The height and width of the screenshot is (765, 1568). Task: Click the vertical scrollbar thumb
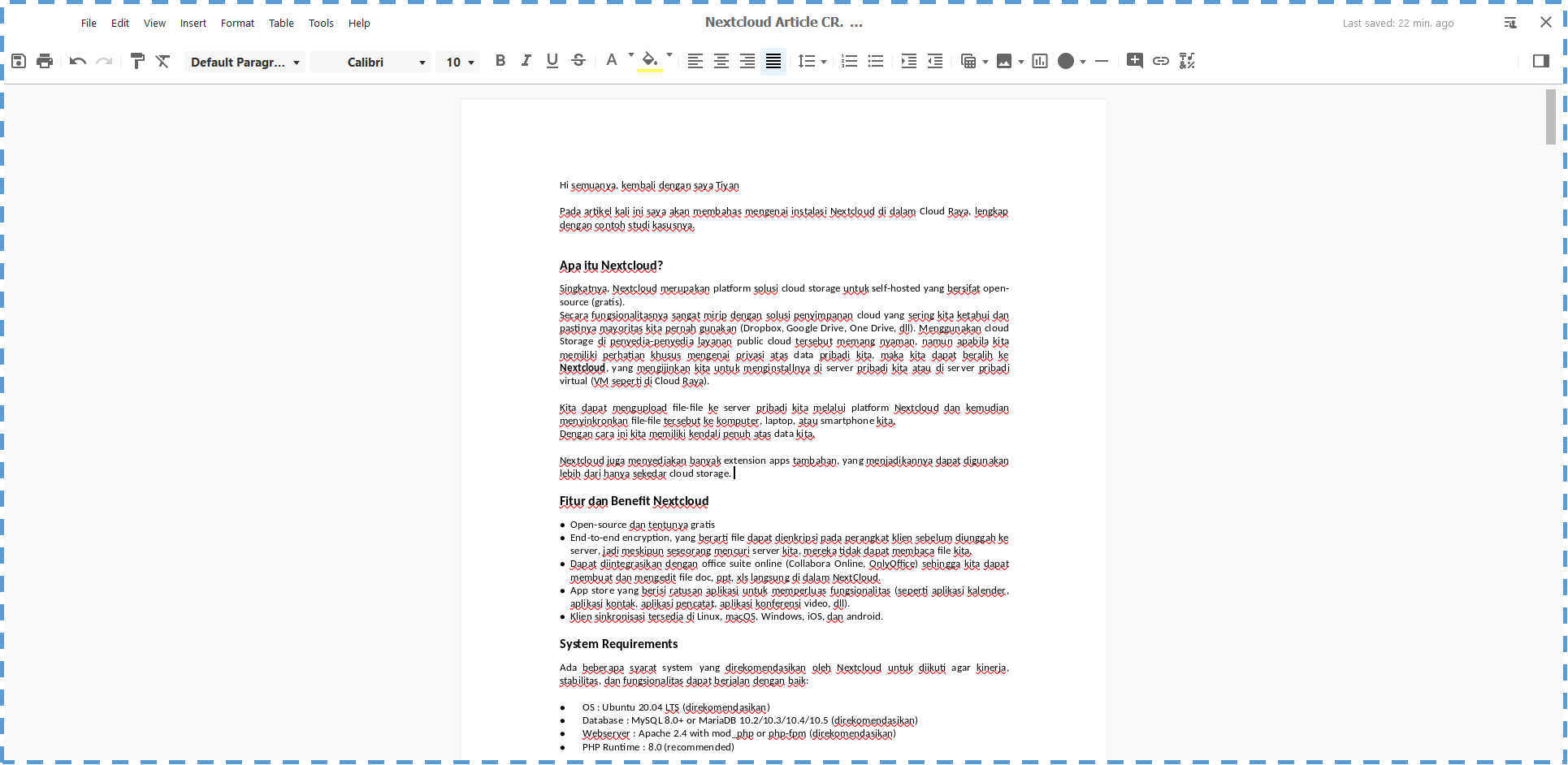pyautogui.click(x=1551, y=117)
